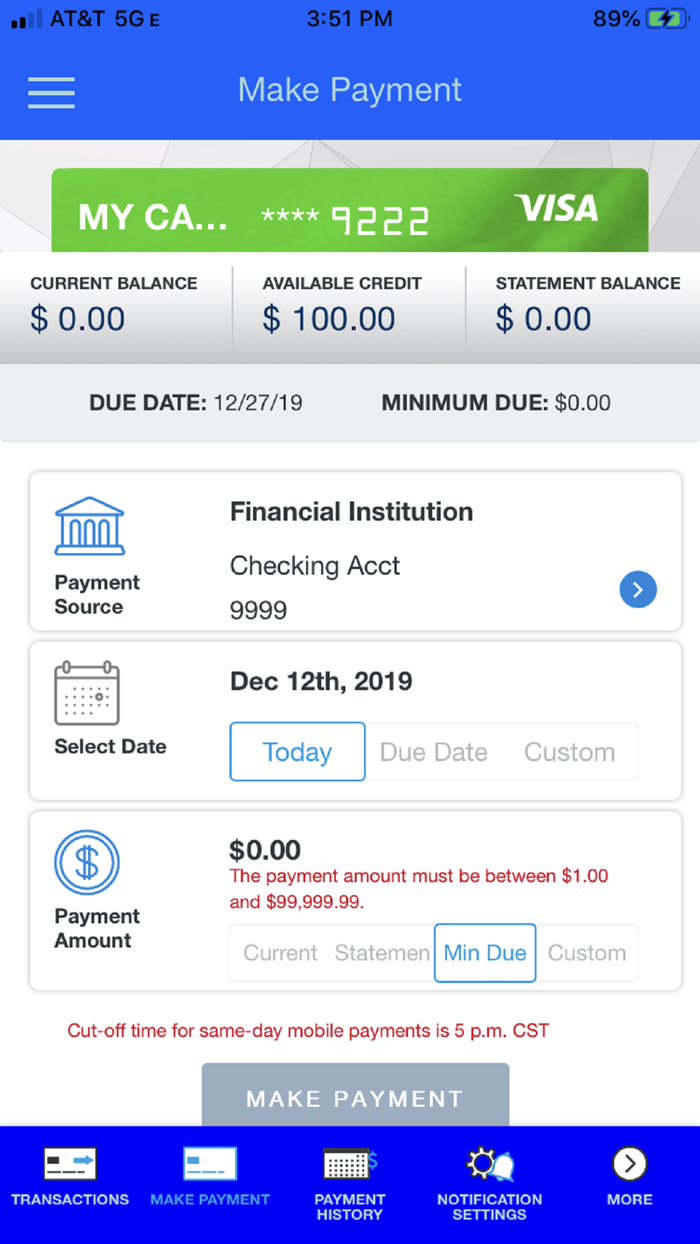Open Notification Settings via bell icon
This screenshot has height=1244, width=700.
pyautogui.click(x=489, y=1164)
